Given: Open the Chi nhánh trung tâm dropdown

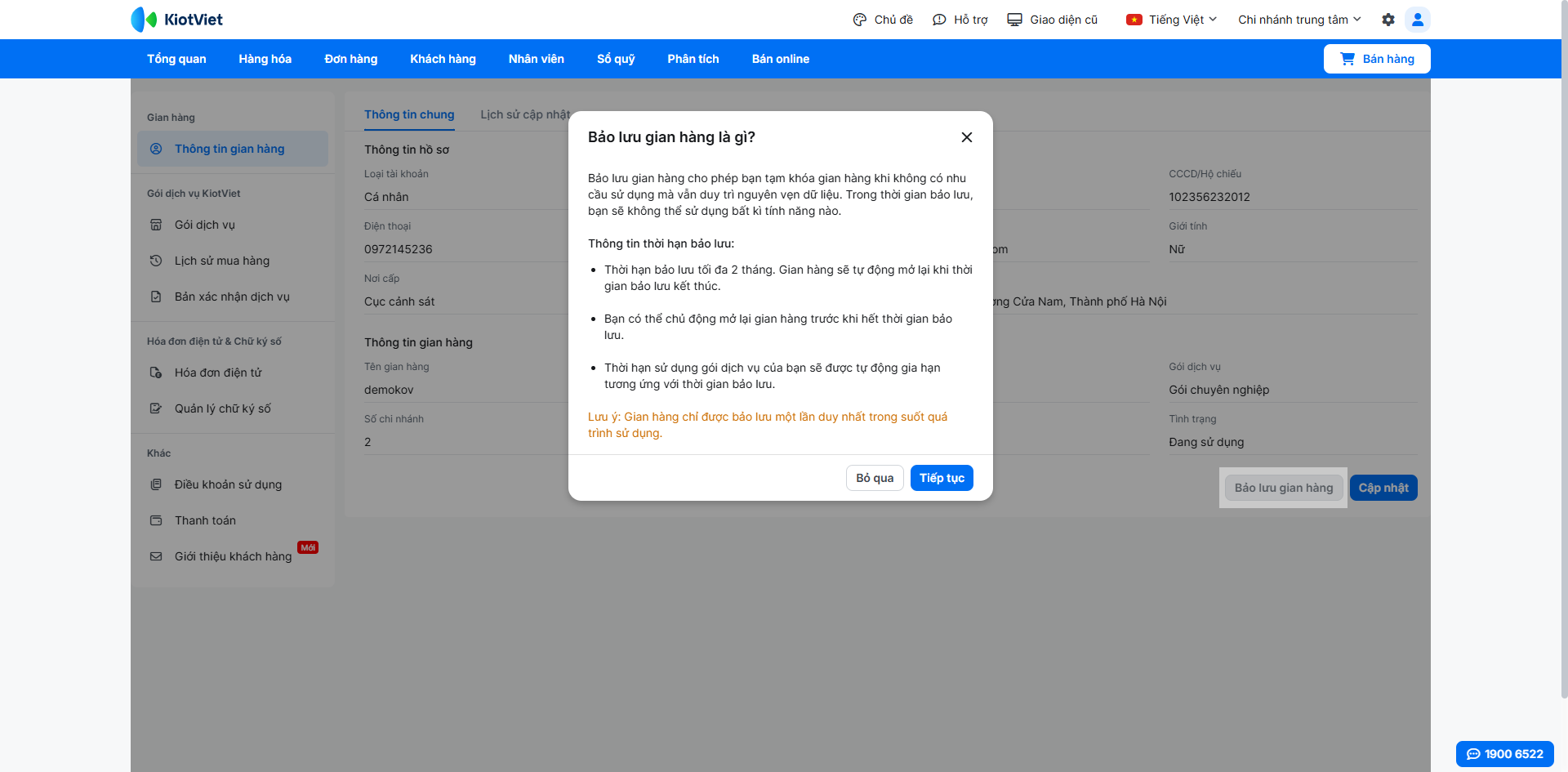Looking at the screenshot, I should [x=1299, y=20].
